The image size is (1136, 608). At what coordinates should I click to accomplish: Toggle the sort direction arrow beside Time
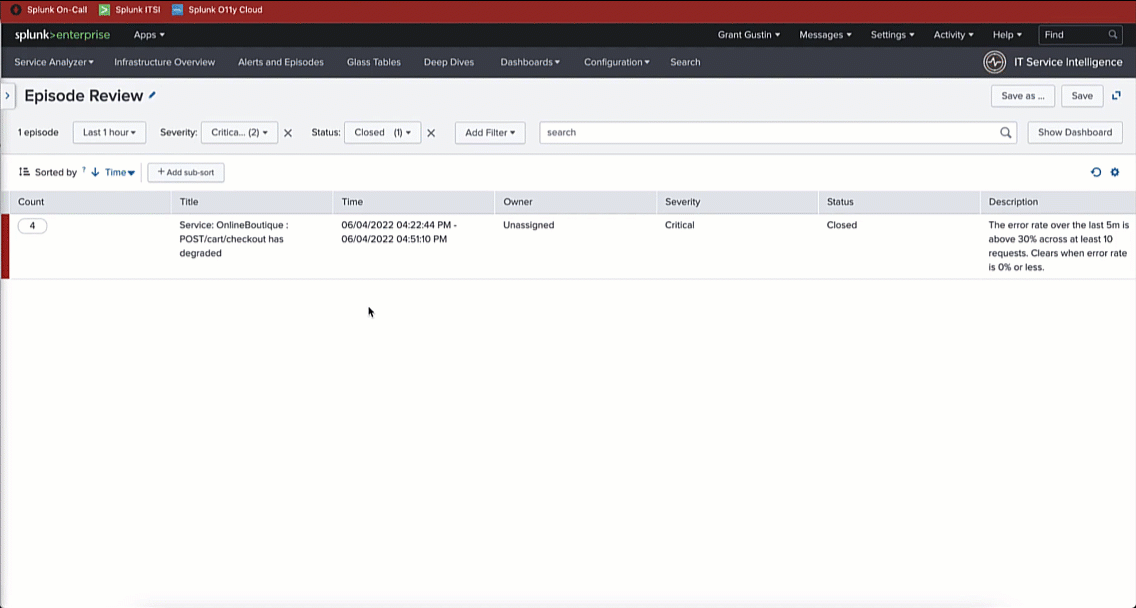click(x=95, y=172)
